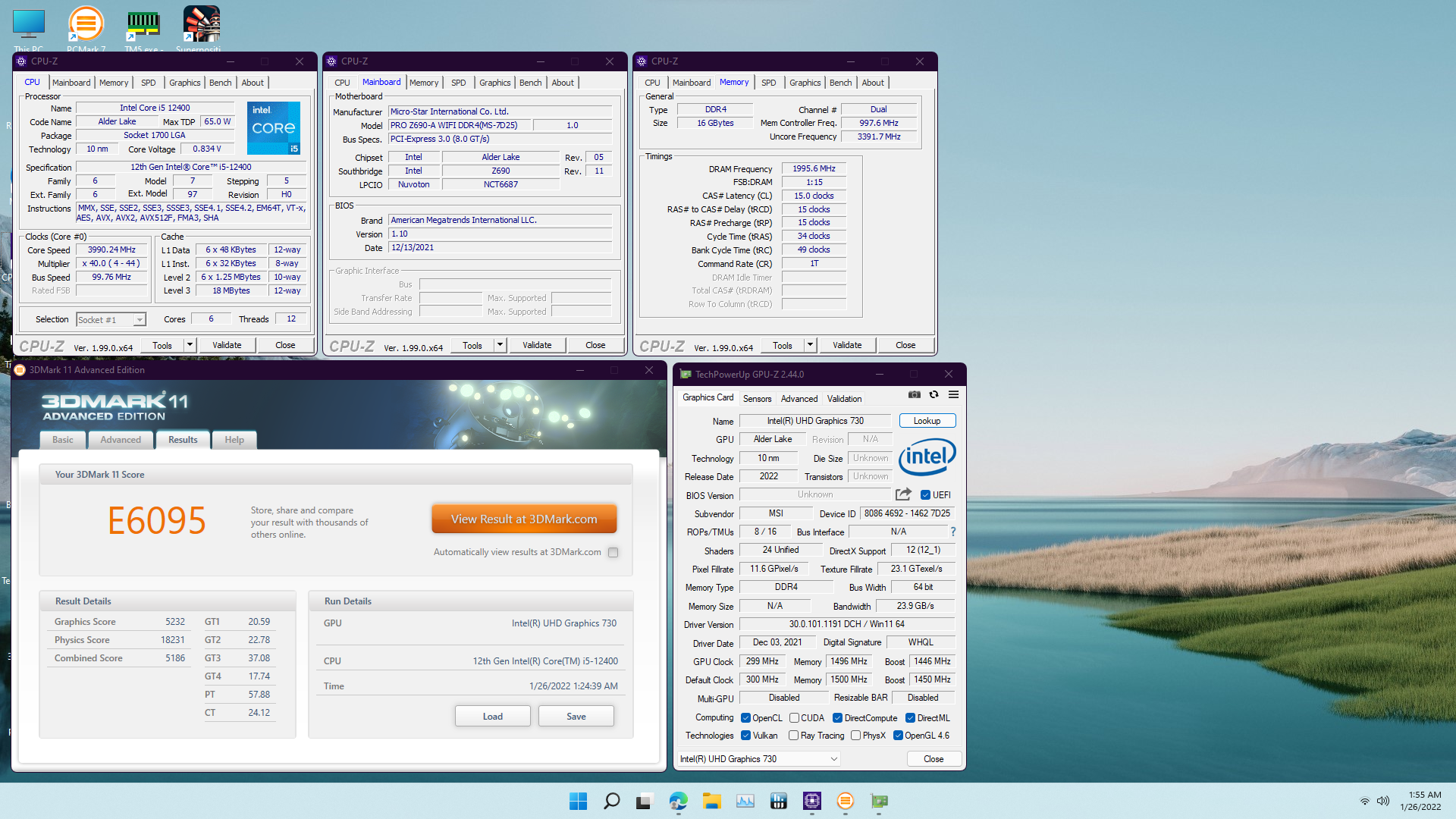Screen dimensions: 1456x819
Task: Click View Result at 3DMark.com button
Action: [x=524, y=519]
